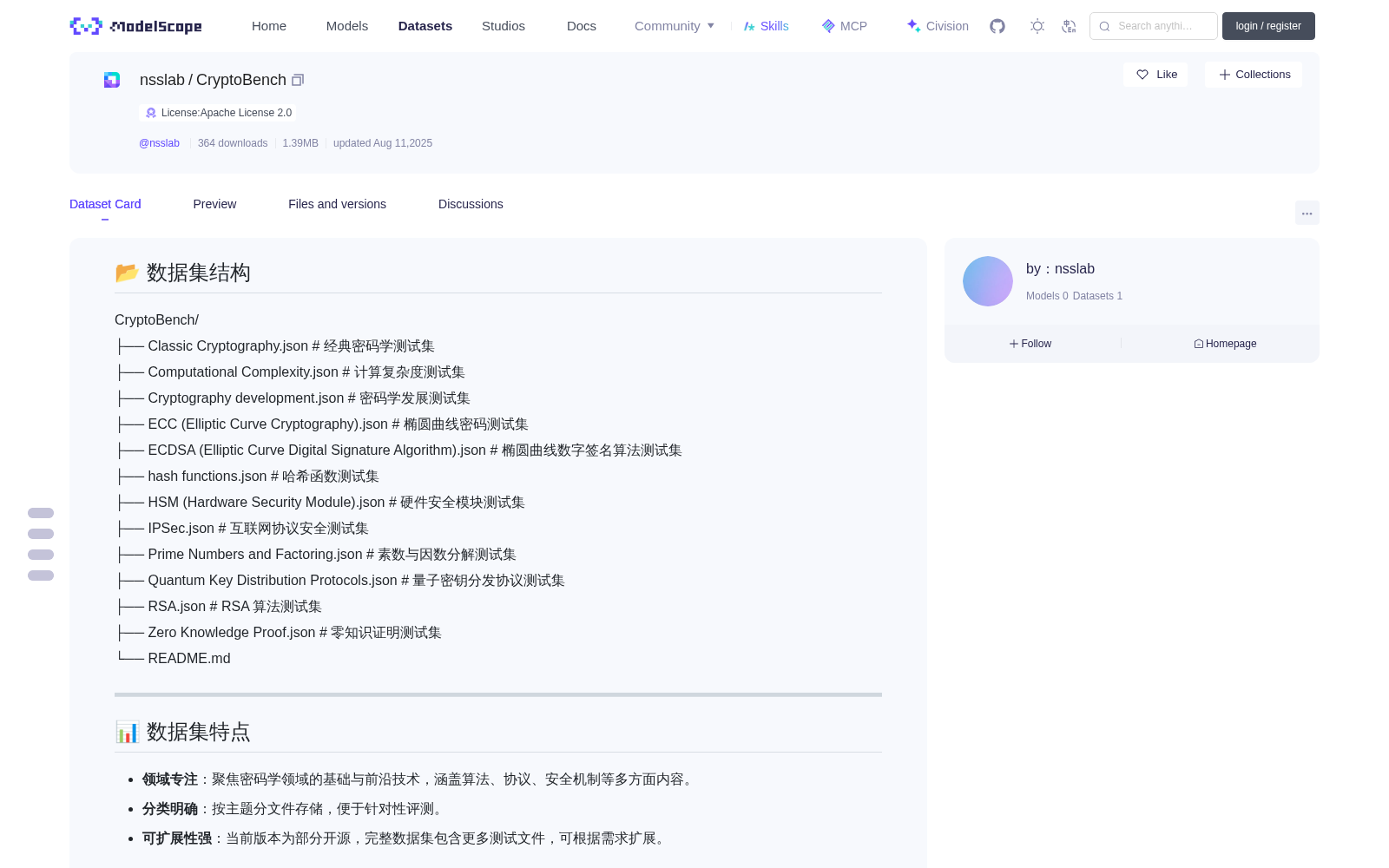Click the Like heart icon
The image size is (1389, 868).
pyautogui.click(x=1142, y=75)
